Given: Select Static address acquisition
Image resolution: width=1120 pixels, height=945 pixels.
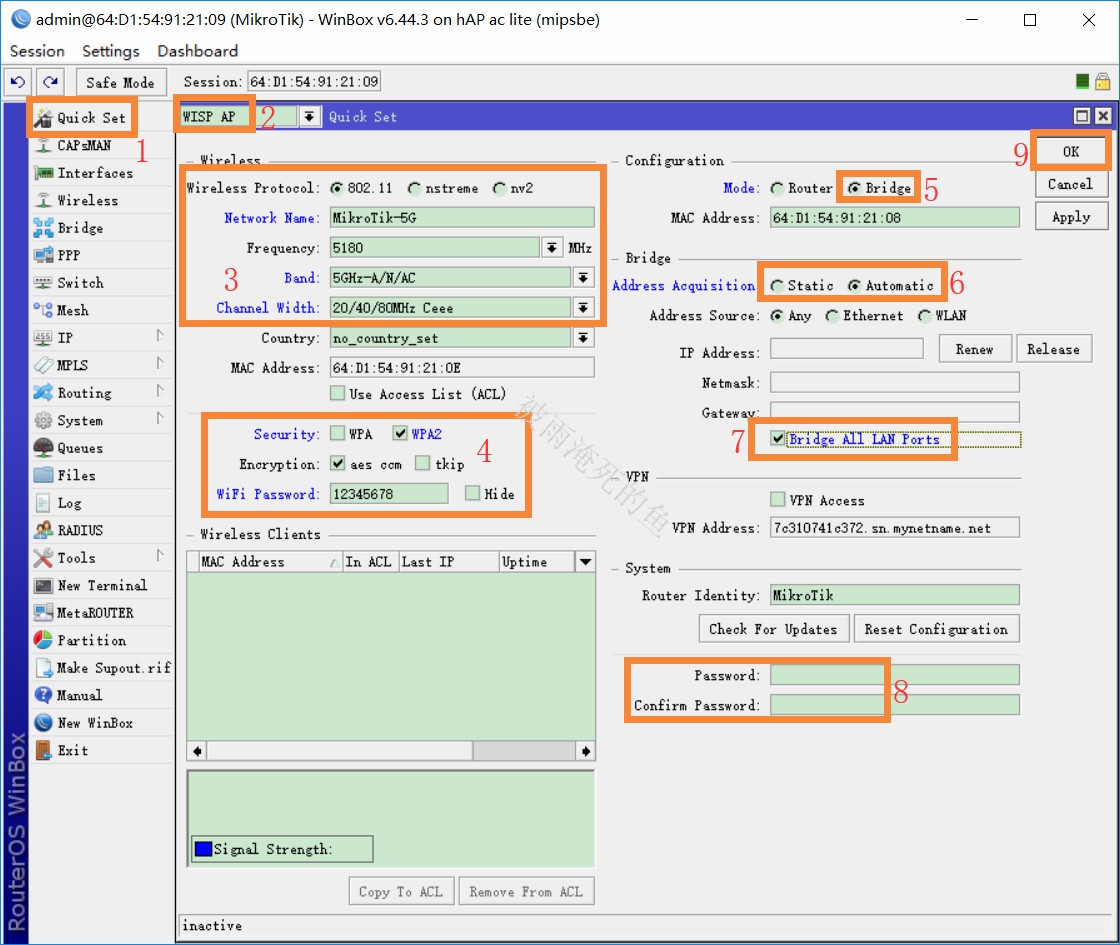Looking at the screenshot, I should pyautogui.click(x=777, y=286).
